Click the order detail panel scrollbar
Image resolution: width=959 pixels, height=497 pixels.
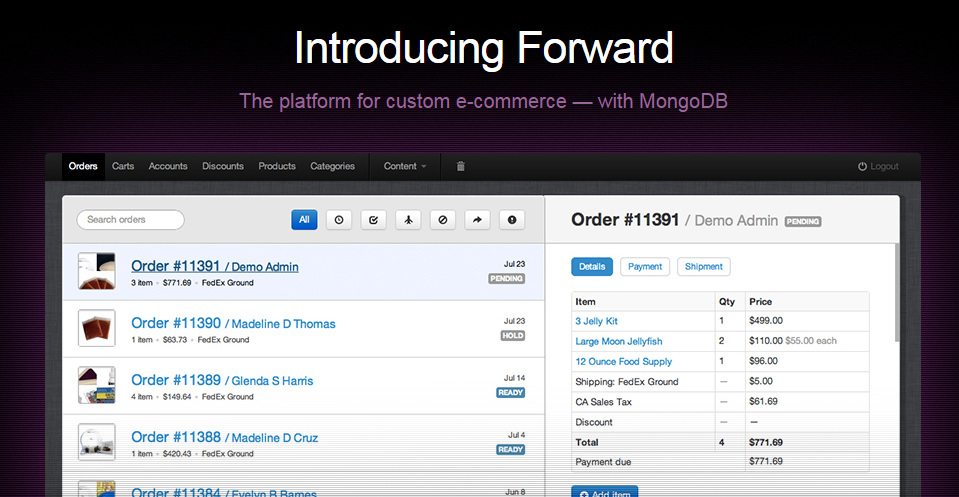pyautogui.click(x=897, y=292)
